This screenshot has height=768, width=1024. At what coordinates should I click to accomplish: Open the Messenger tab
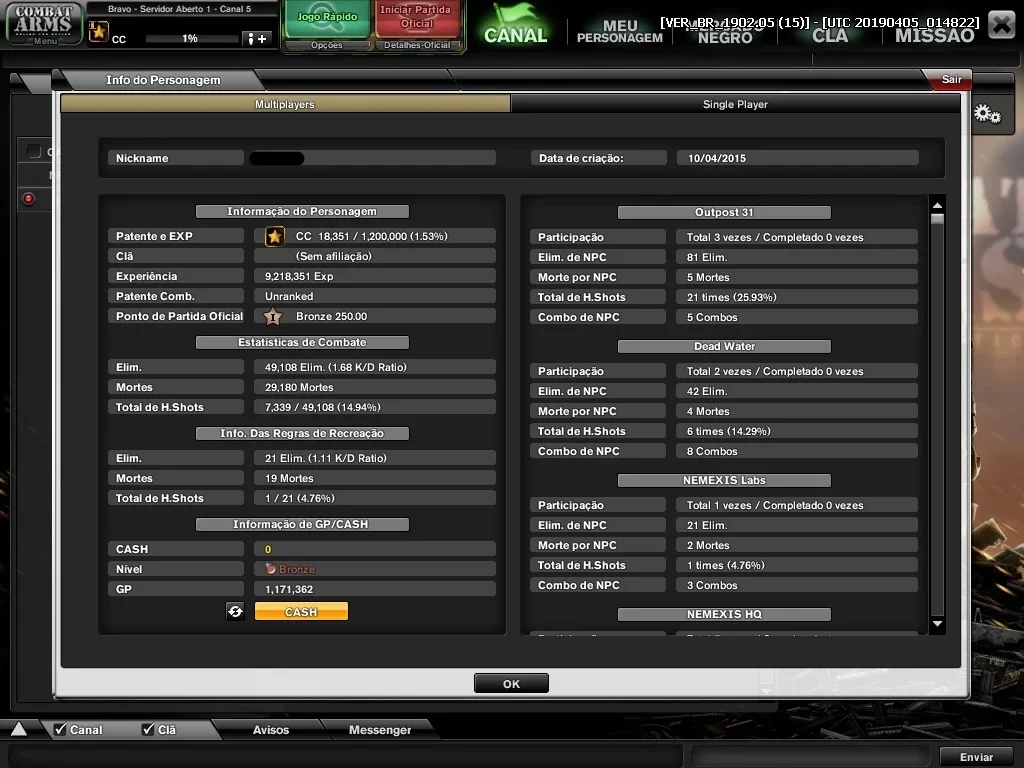(380, 729)
